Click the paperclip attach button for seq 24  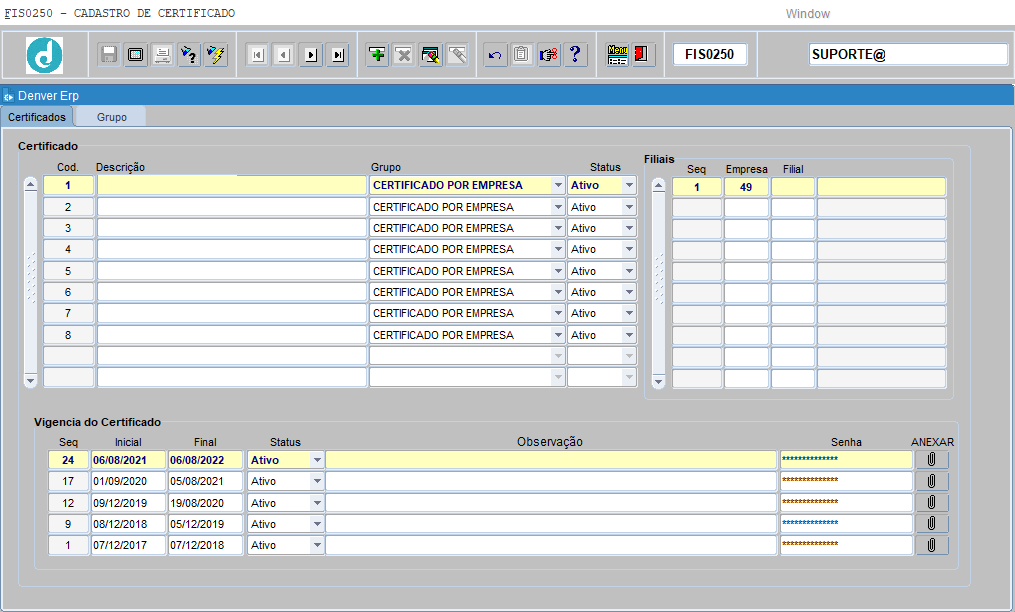(931, 459)
